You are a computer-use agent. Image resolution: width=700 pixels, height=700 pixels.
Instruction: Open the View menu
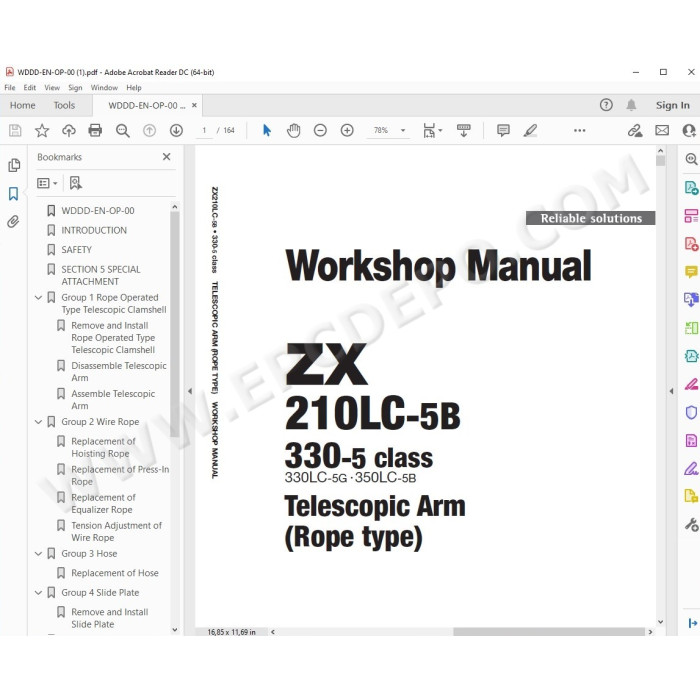(x=52, y=88)
